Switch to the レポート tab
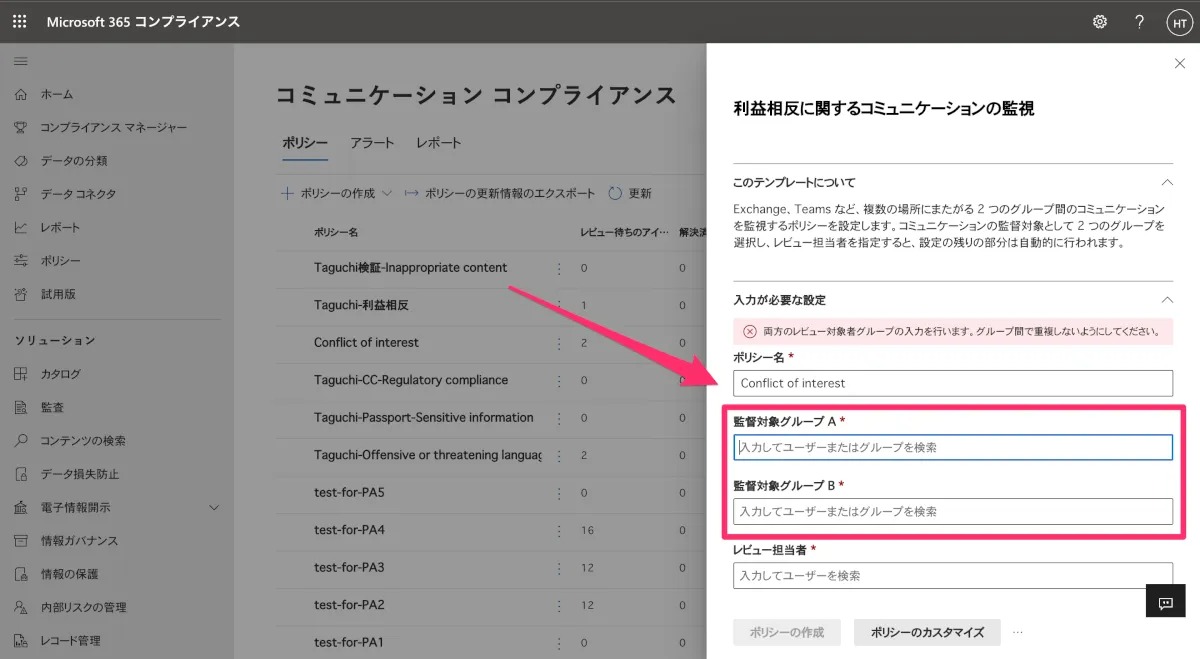This screenshot has height=659, width=1200. [x=439, y=143]
